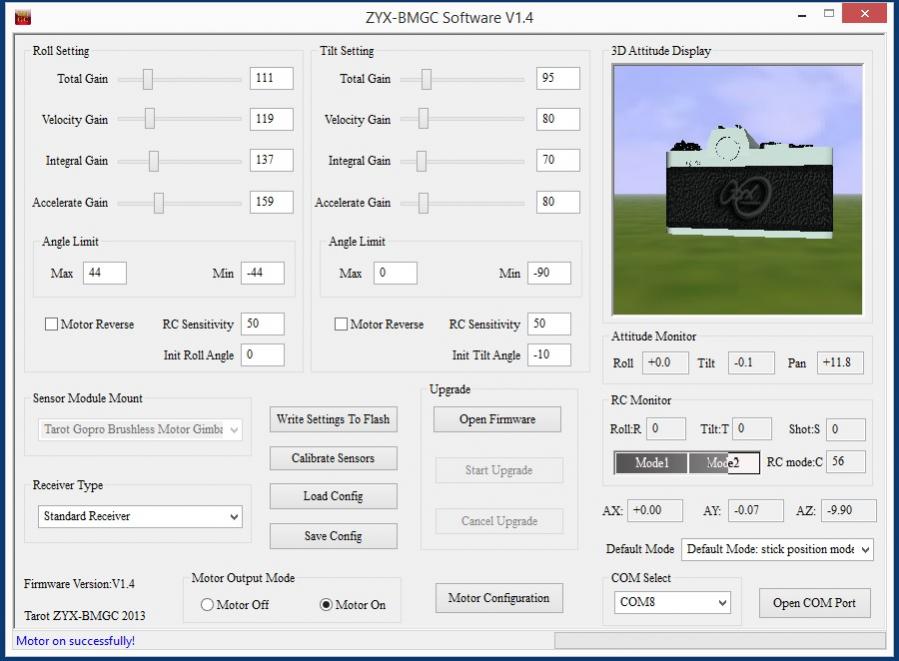Click the Roll RC Sensitivity field

coord(263,324)
